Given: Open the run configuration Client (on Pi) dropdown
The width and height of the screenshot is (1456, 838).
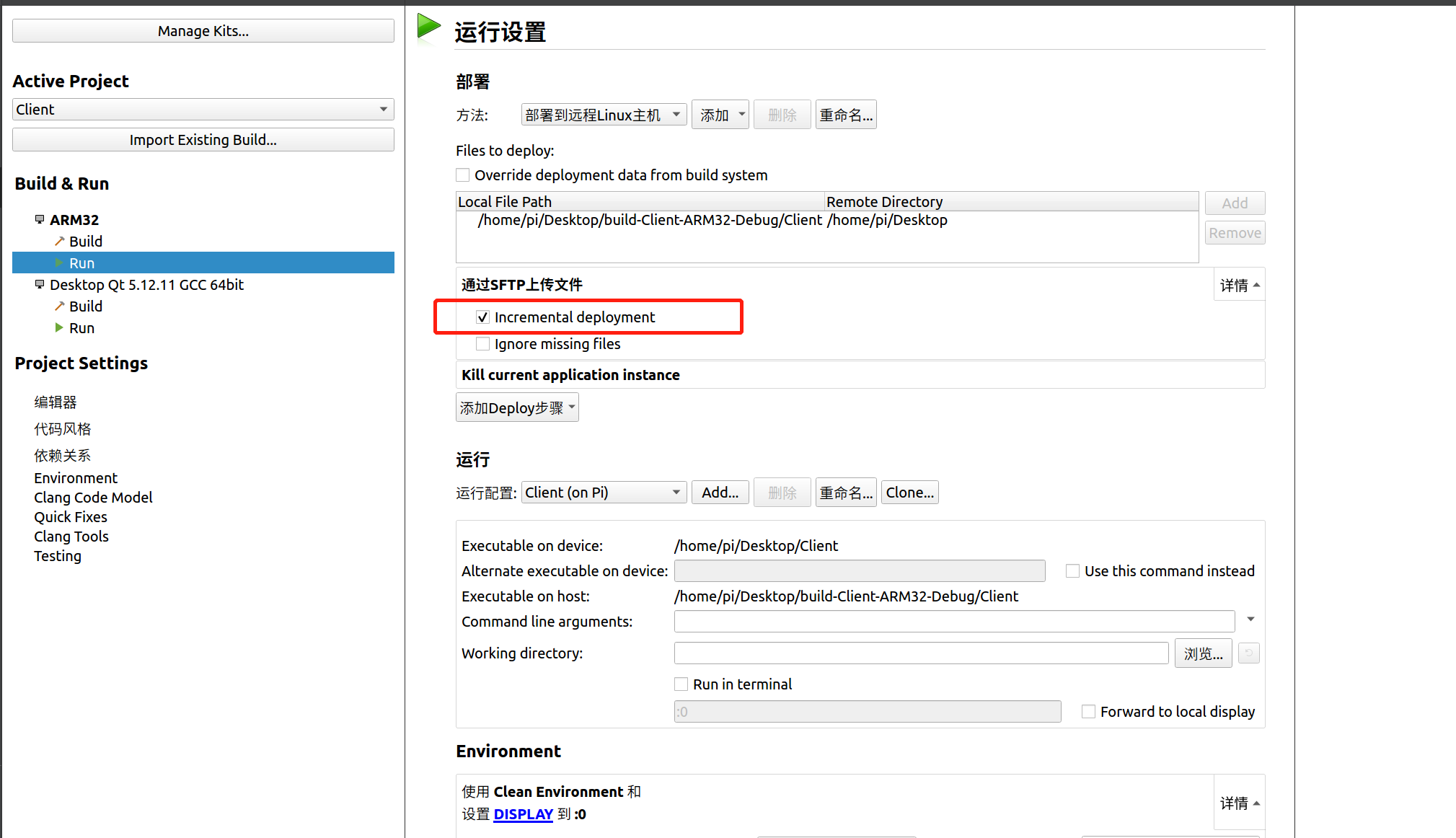Looking at the screenshot, I should pos(604,493).
